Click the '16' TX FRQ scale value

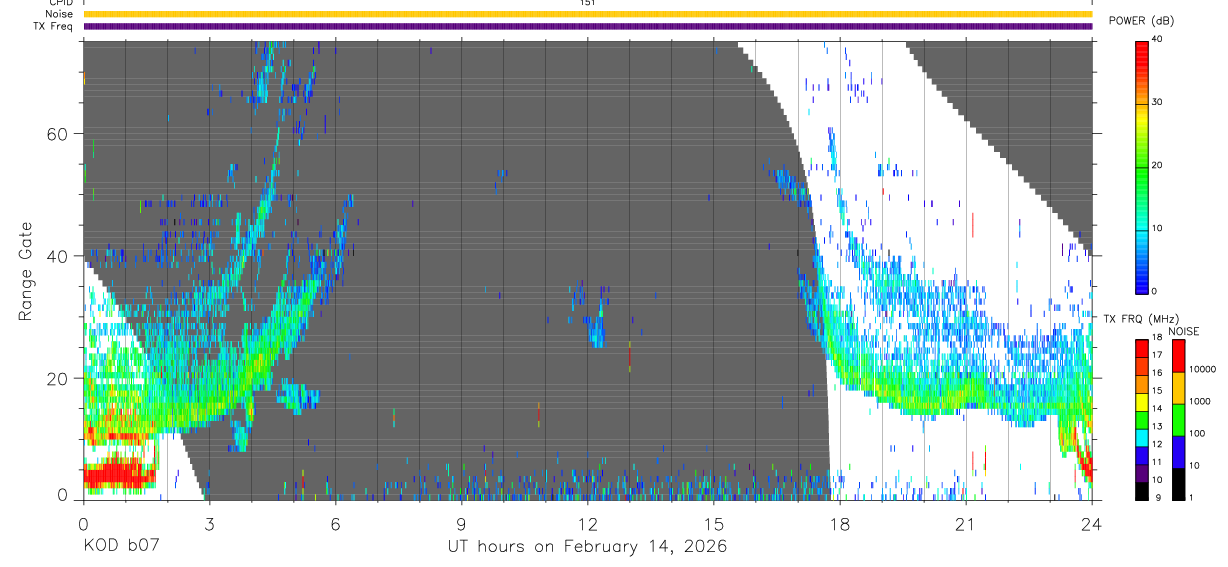coord(1157,374)
